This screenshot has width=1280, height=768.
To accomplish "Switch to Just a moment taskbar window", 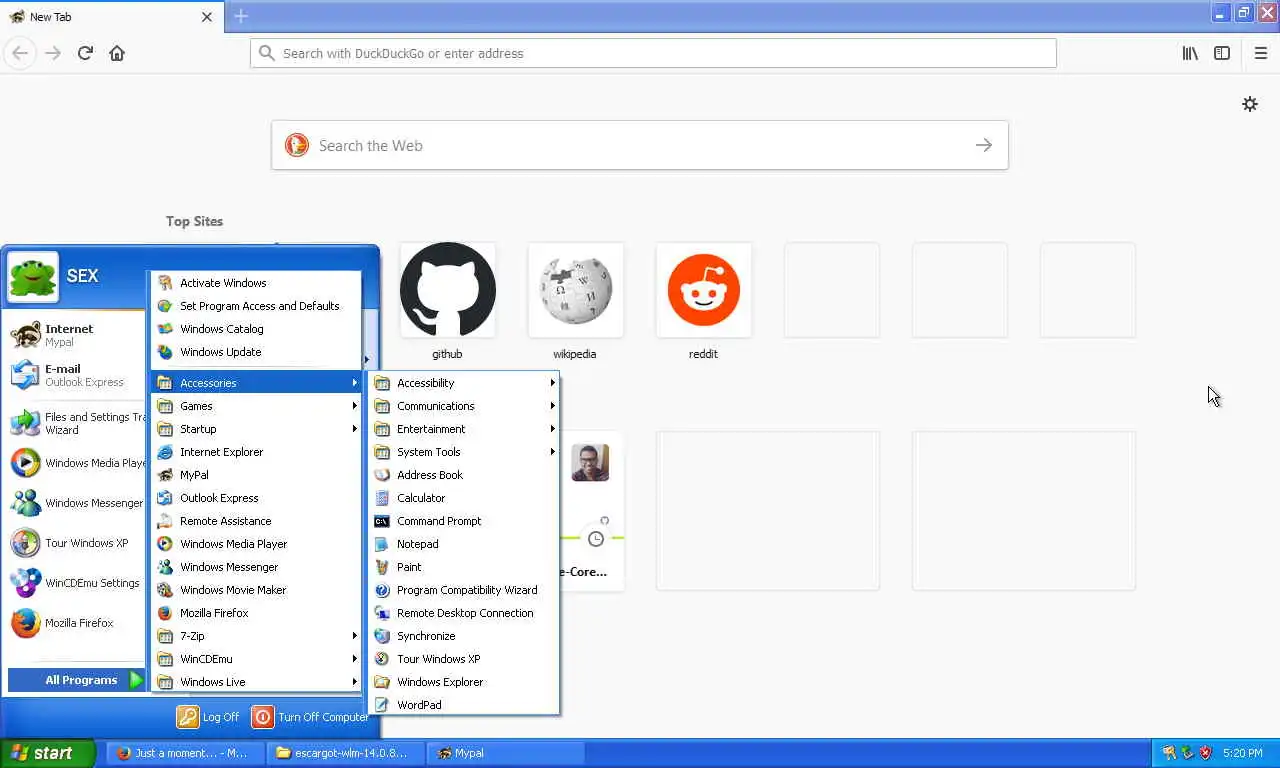I will (186, 753).
